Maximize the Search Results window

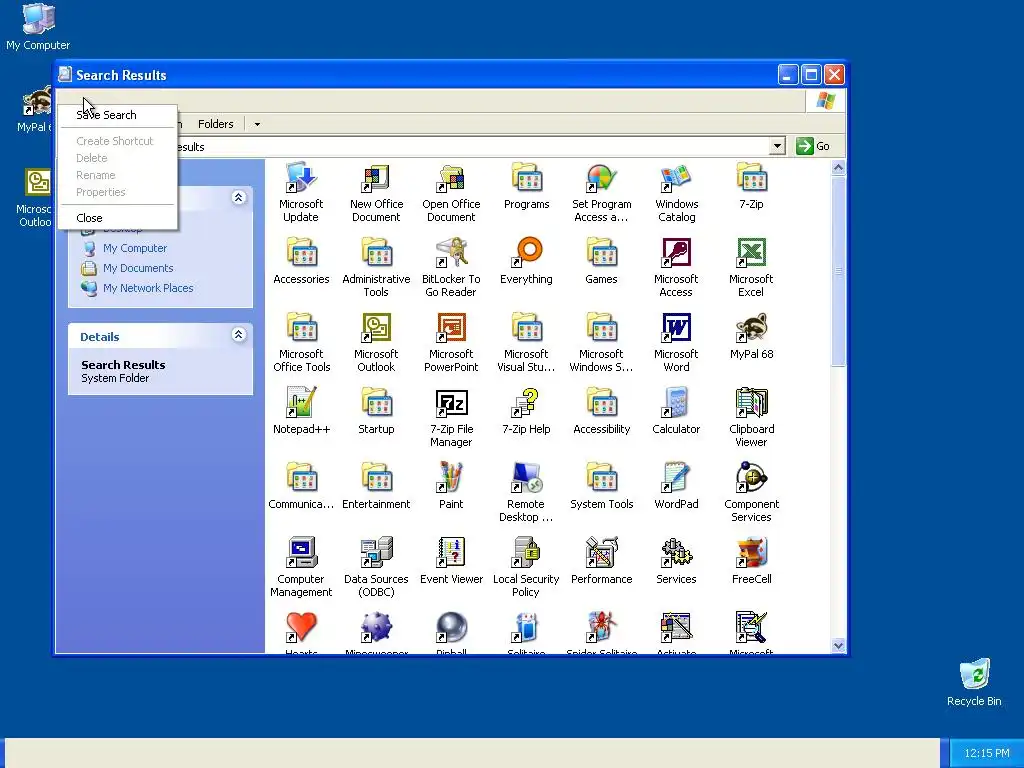(811, 75)
